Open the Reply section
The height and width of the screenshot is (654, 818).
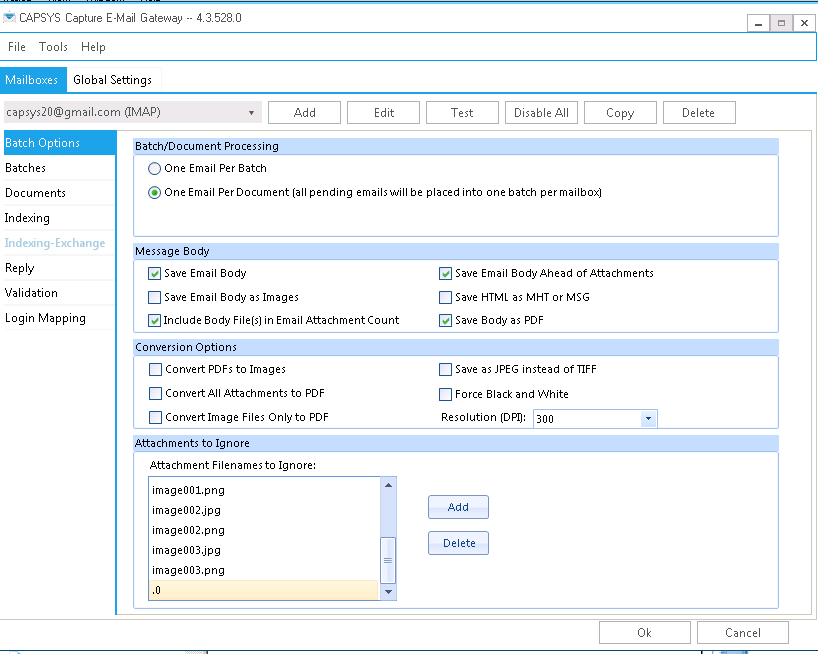coord(59,268)
